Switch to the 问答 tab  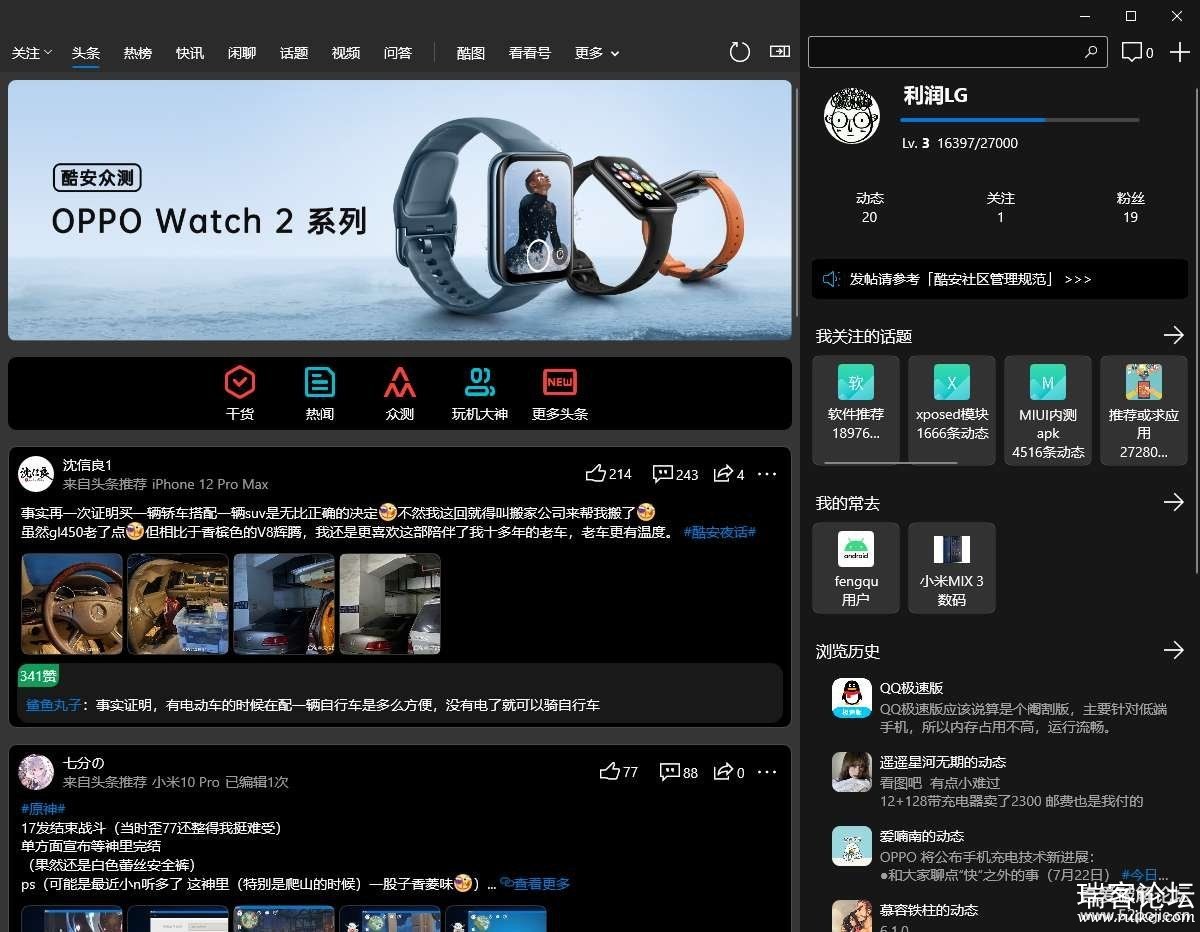coord(398,53)
